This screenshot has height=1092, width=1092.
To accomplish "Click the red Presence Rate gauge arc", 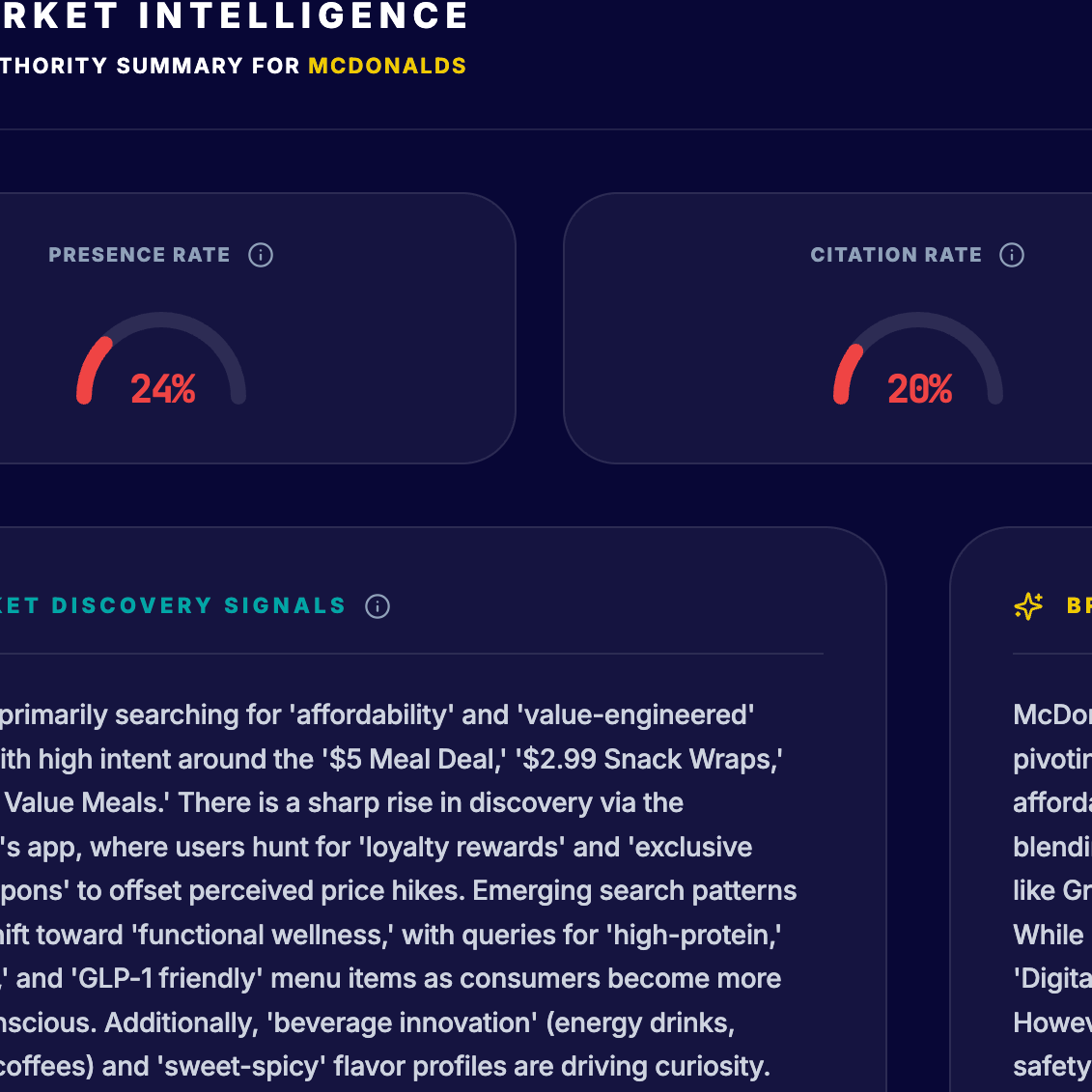I will pyautogui.click(x=91, y=367).
